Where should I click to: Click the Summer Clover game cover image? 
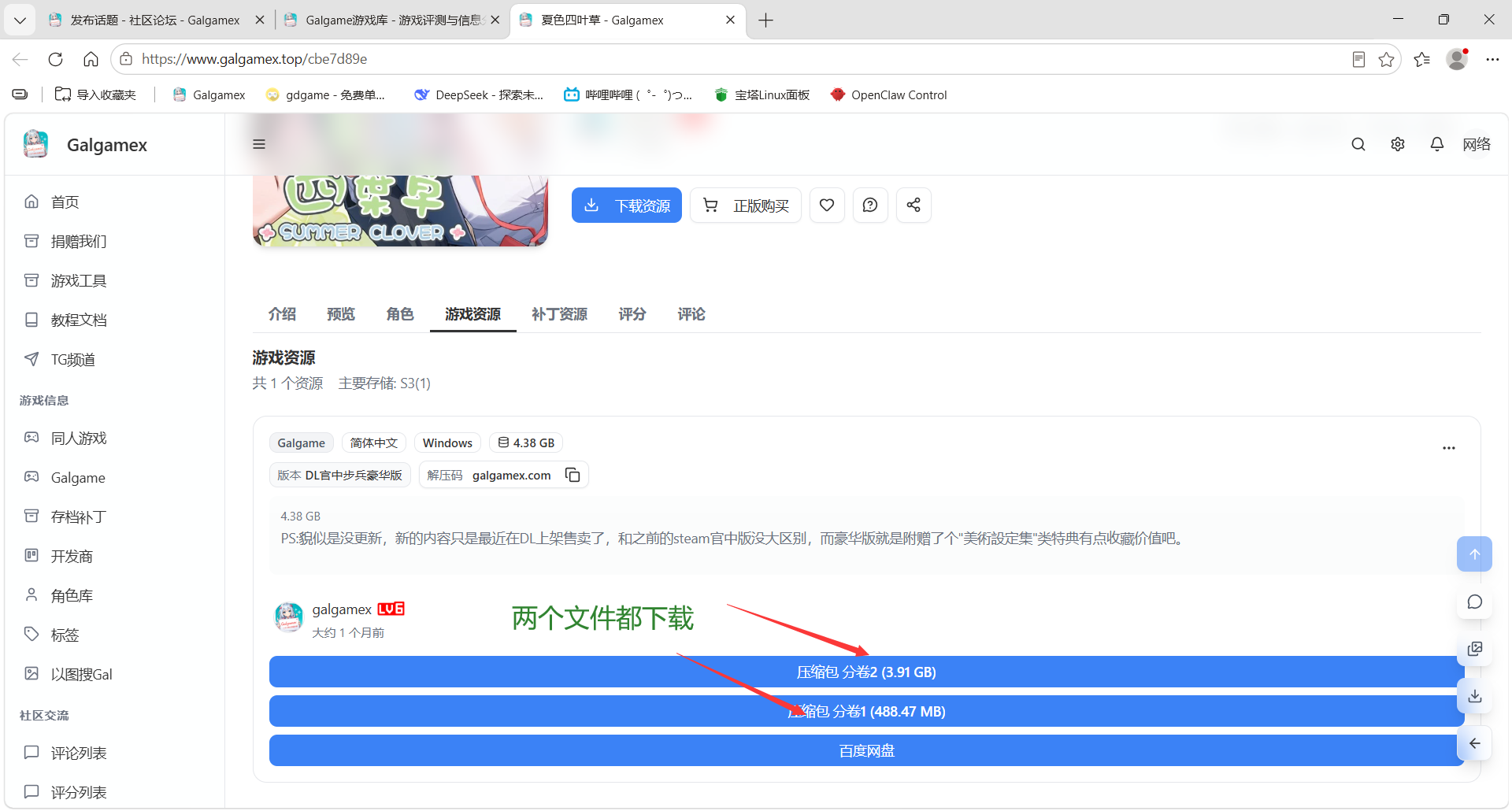click(x=400, y=211)
